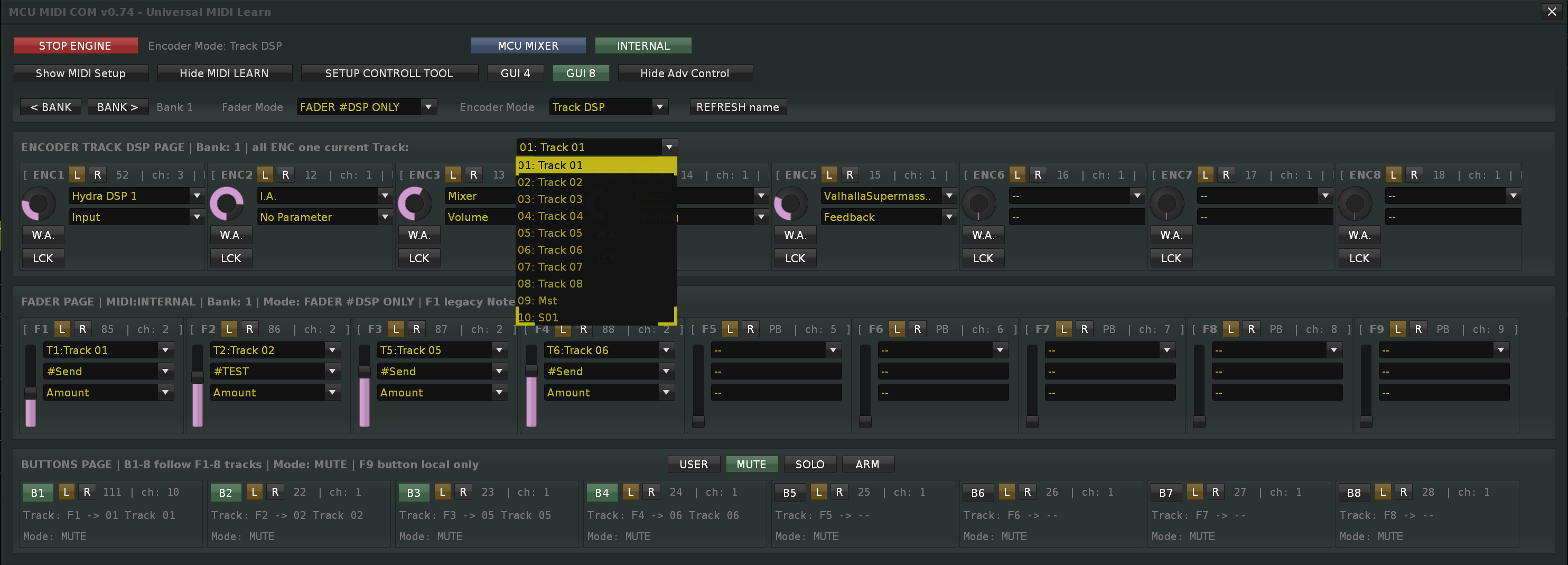Viewport: 1568px width, 565px height.
Task: Toggle ENC1 MIDI learn L button
Action: click(x=77, y=175)
